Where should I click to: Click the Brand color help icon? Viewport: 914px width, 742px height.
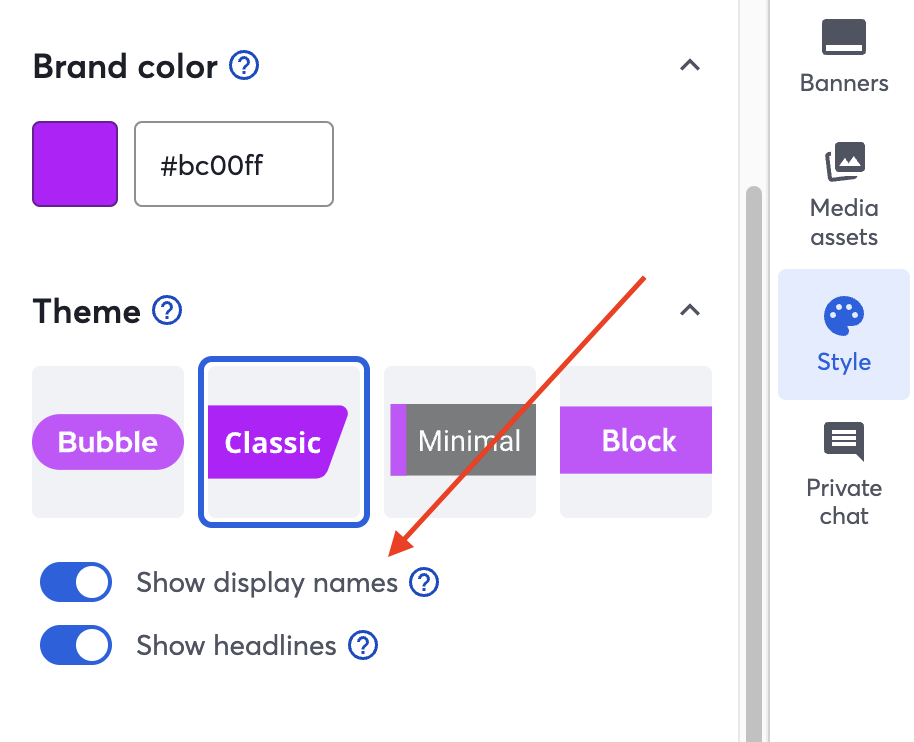pyautogui.click(x=244, y=67)
